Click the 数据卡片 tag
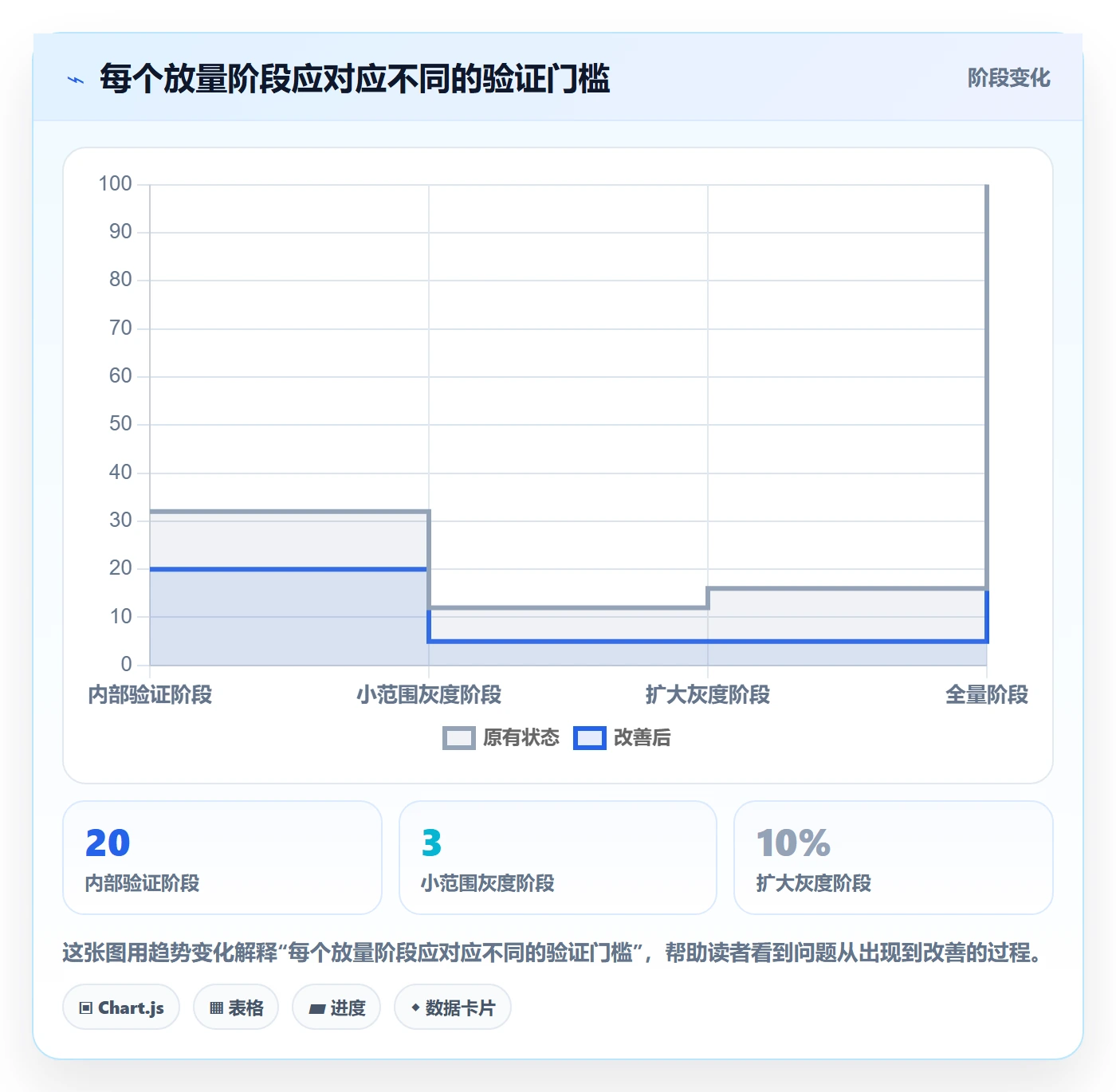 pos(453,1008)
